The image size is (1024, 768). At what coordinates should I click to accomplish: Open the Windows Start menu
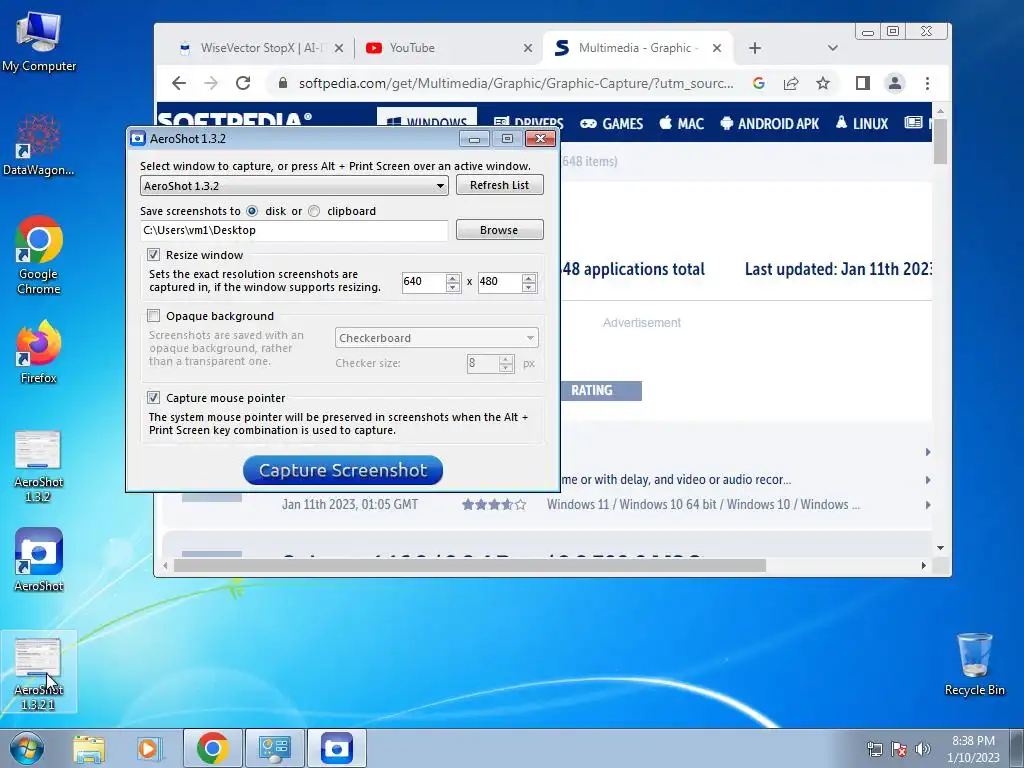pos(27,748)
